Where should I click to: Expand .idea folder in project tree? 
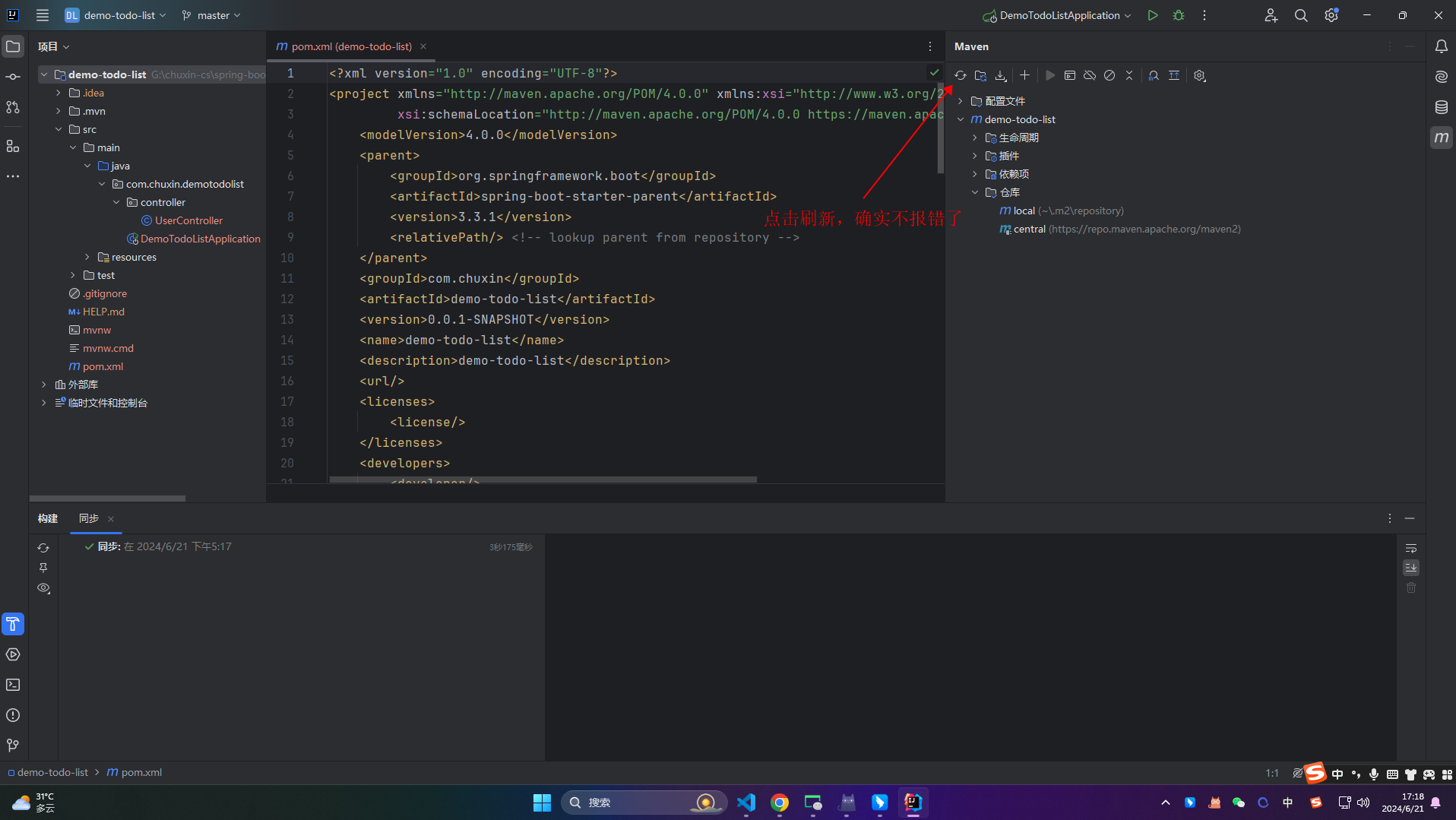click(59, 93)
